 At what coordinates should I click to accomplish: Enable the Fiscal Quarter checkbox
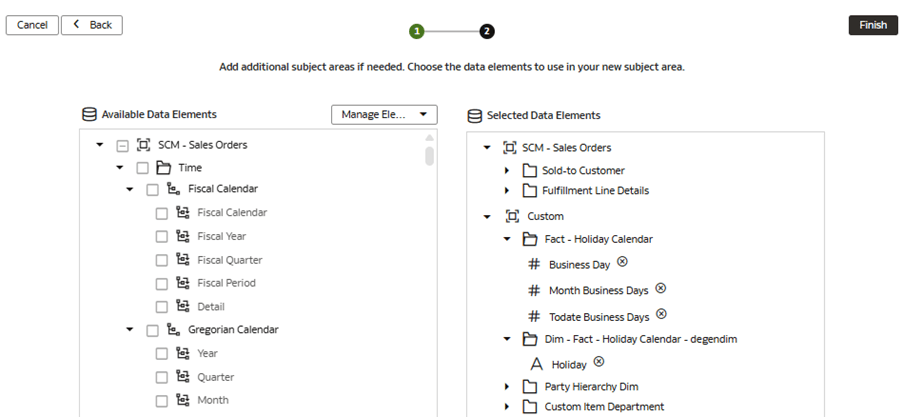tap(161, 260)
